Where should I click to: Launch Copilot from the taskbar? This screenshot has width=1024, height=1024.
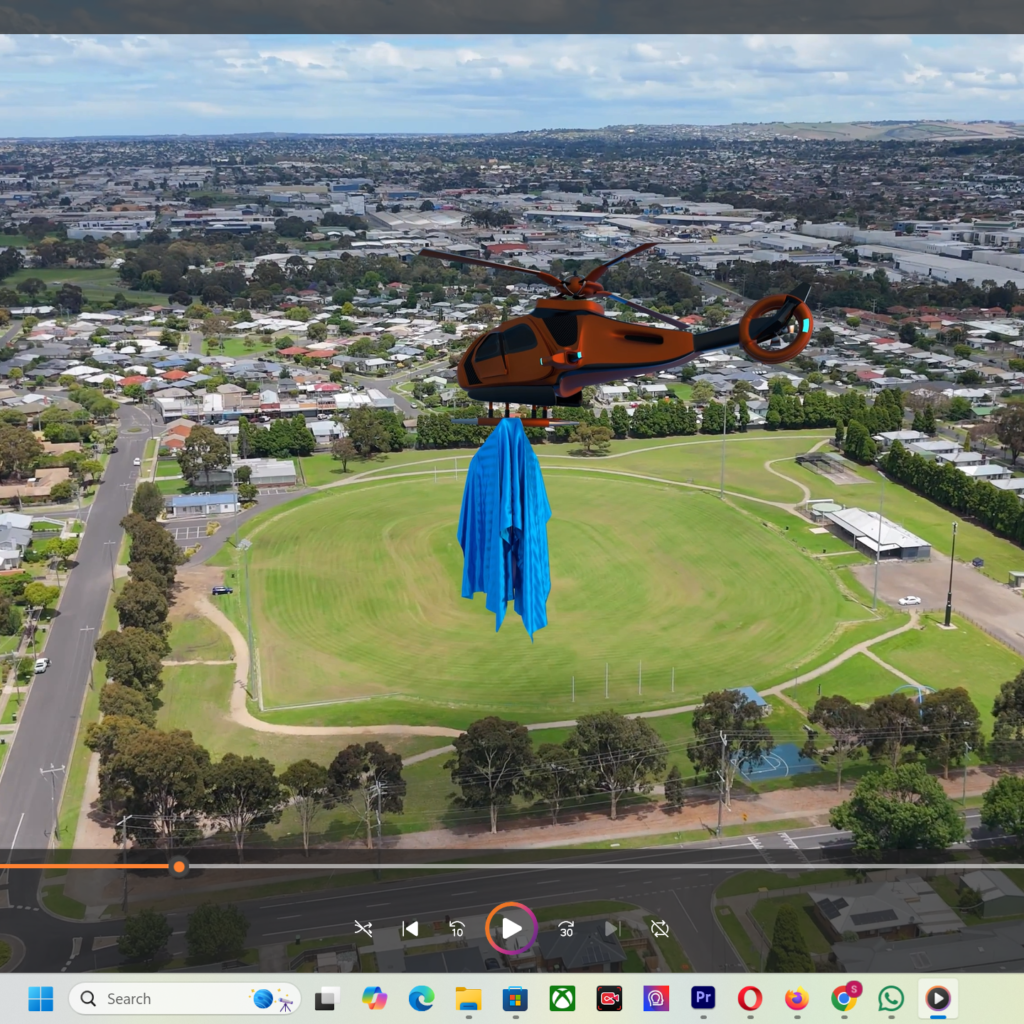(x=374, y=999)
